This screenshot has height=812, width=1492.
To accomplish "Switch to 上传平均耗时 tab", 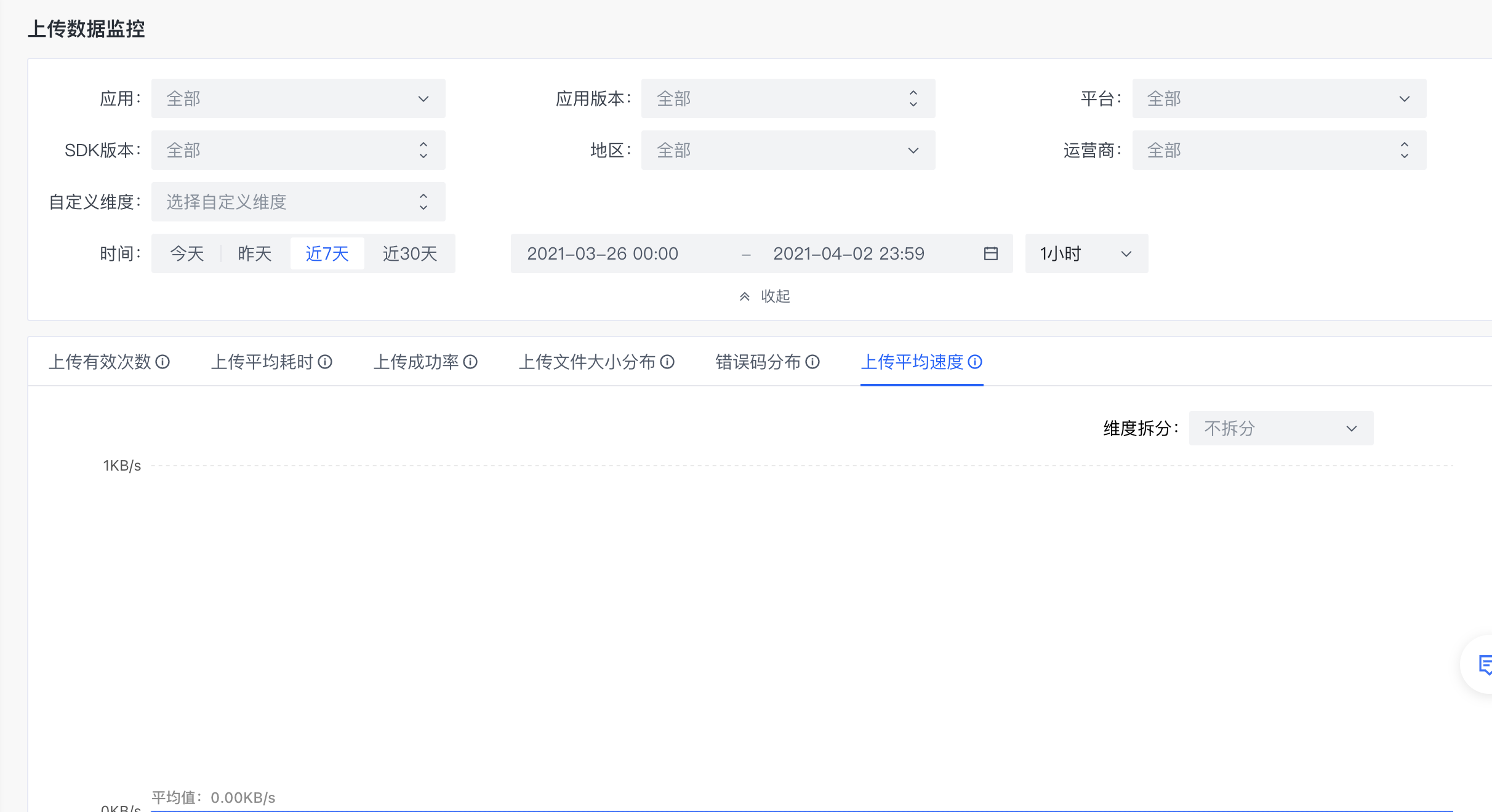I will (x=271, y=362).
